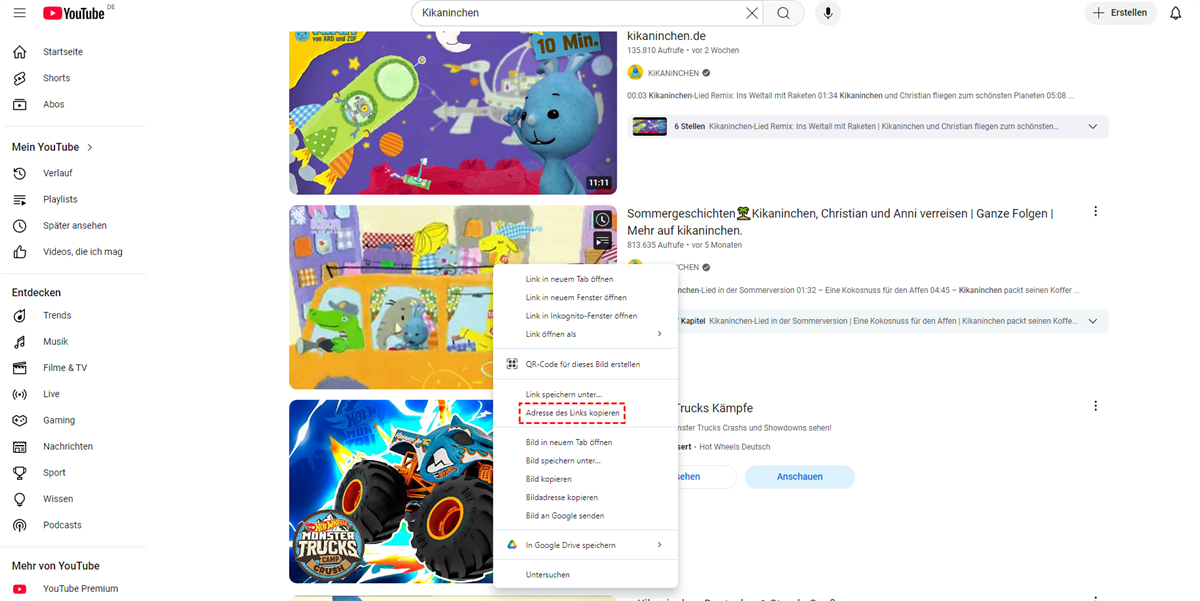Screen dimensions: 1200x601
Task: Open the Monster Trucks thumbnail
Action: pos(391,491)
